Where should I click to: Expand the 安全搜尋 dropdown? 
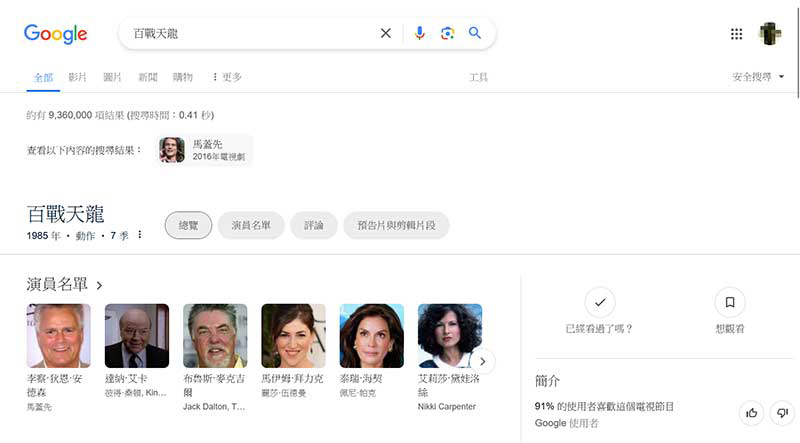coord(758,77)
